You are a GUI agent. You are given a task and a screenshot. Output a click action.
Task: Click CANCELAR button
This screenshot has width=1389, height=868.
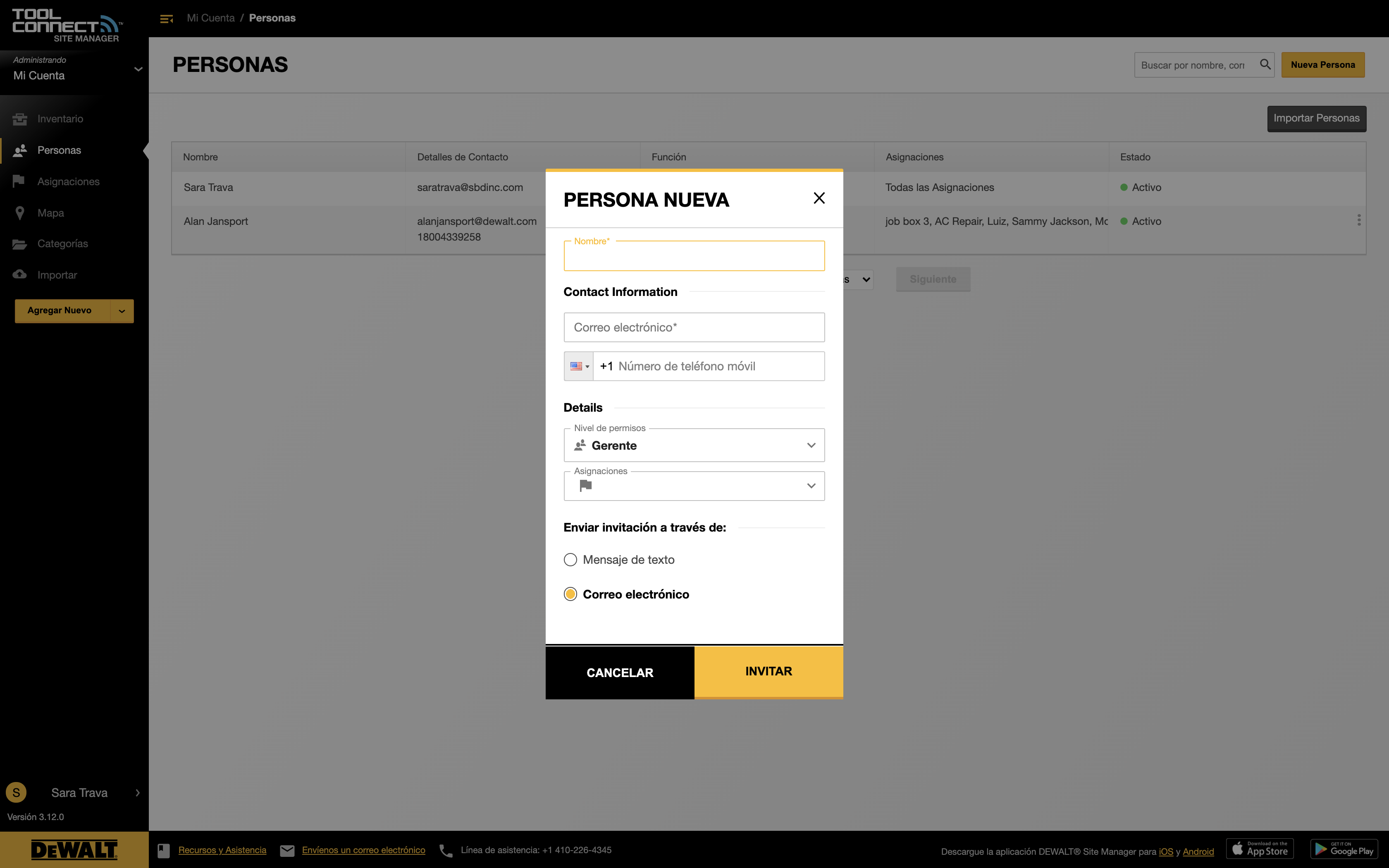click(620, 673)
